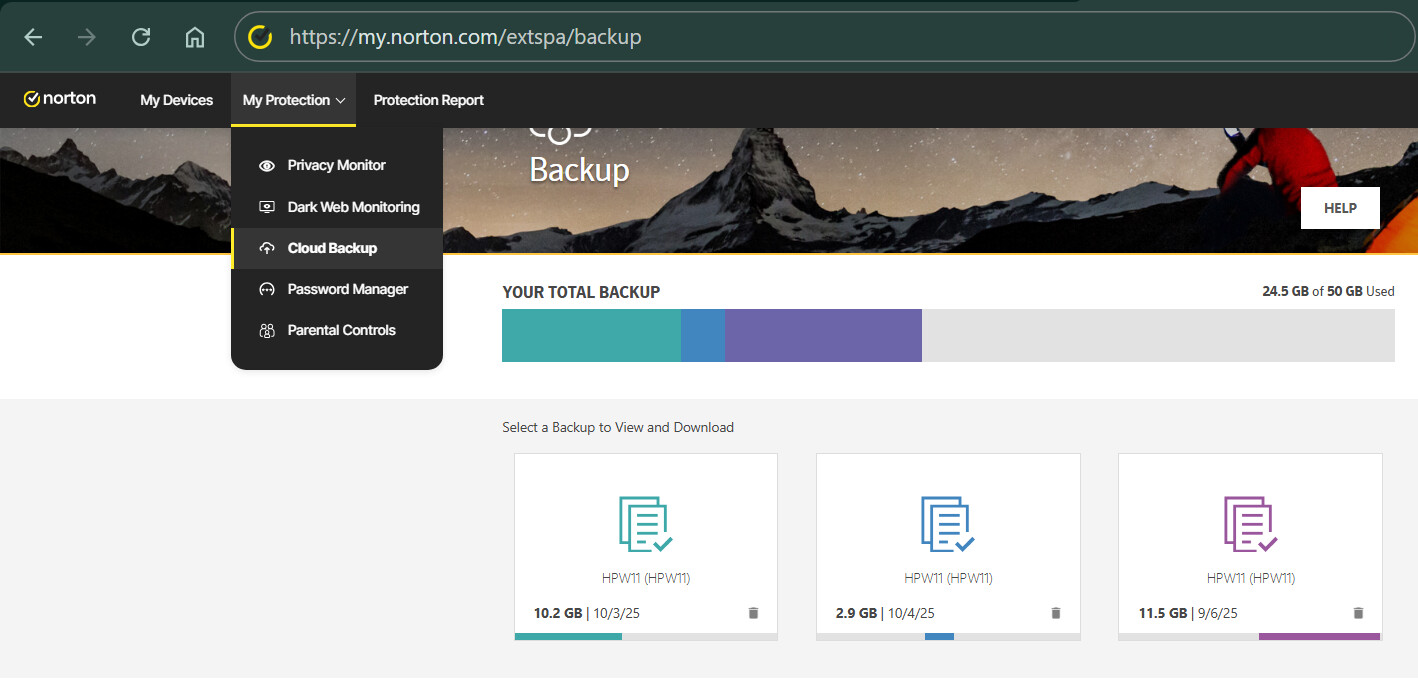1418x681 pixels.
Task: Open the purple backup document icon
Action: point(1250,524)
